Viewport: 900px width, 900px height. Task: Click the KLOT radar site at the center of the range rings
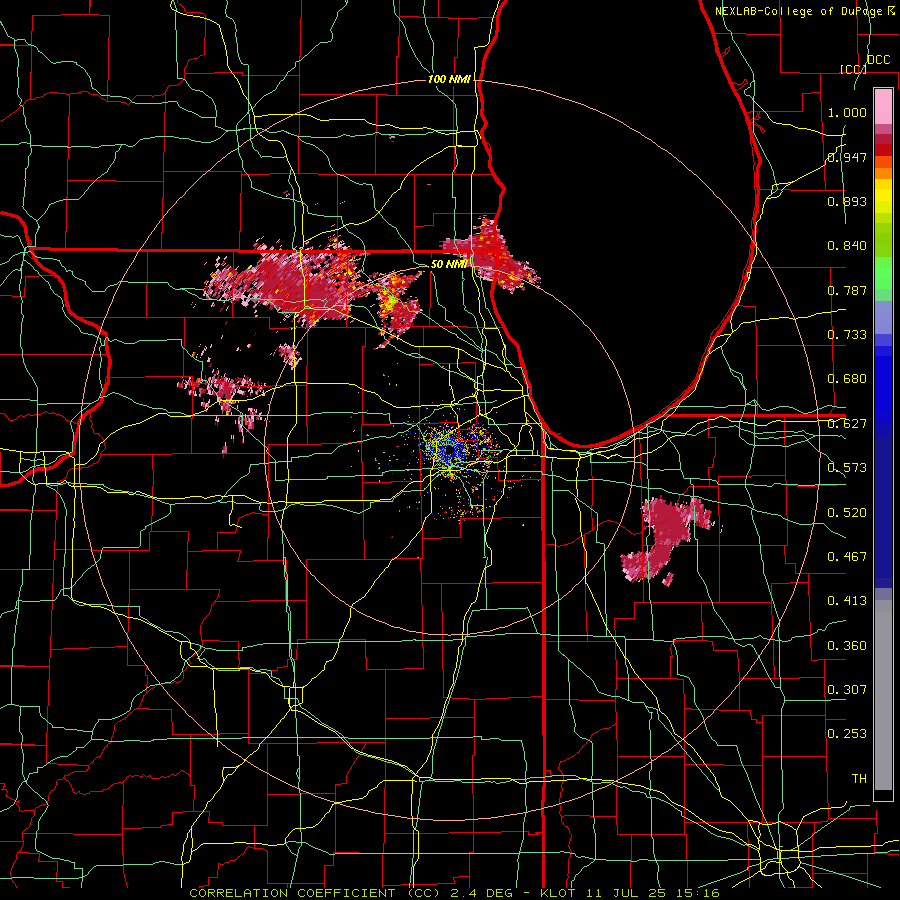(449, 451)
